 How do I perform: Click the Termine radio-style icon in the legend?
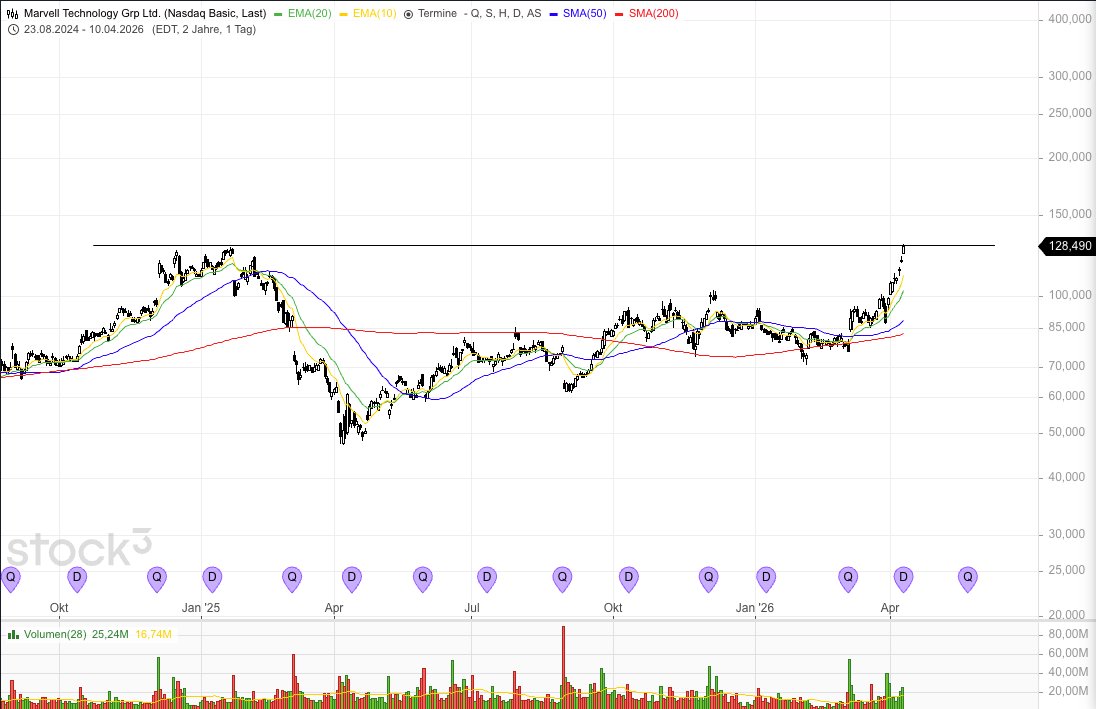(408, 14)
